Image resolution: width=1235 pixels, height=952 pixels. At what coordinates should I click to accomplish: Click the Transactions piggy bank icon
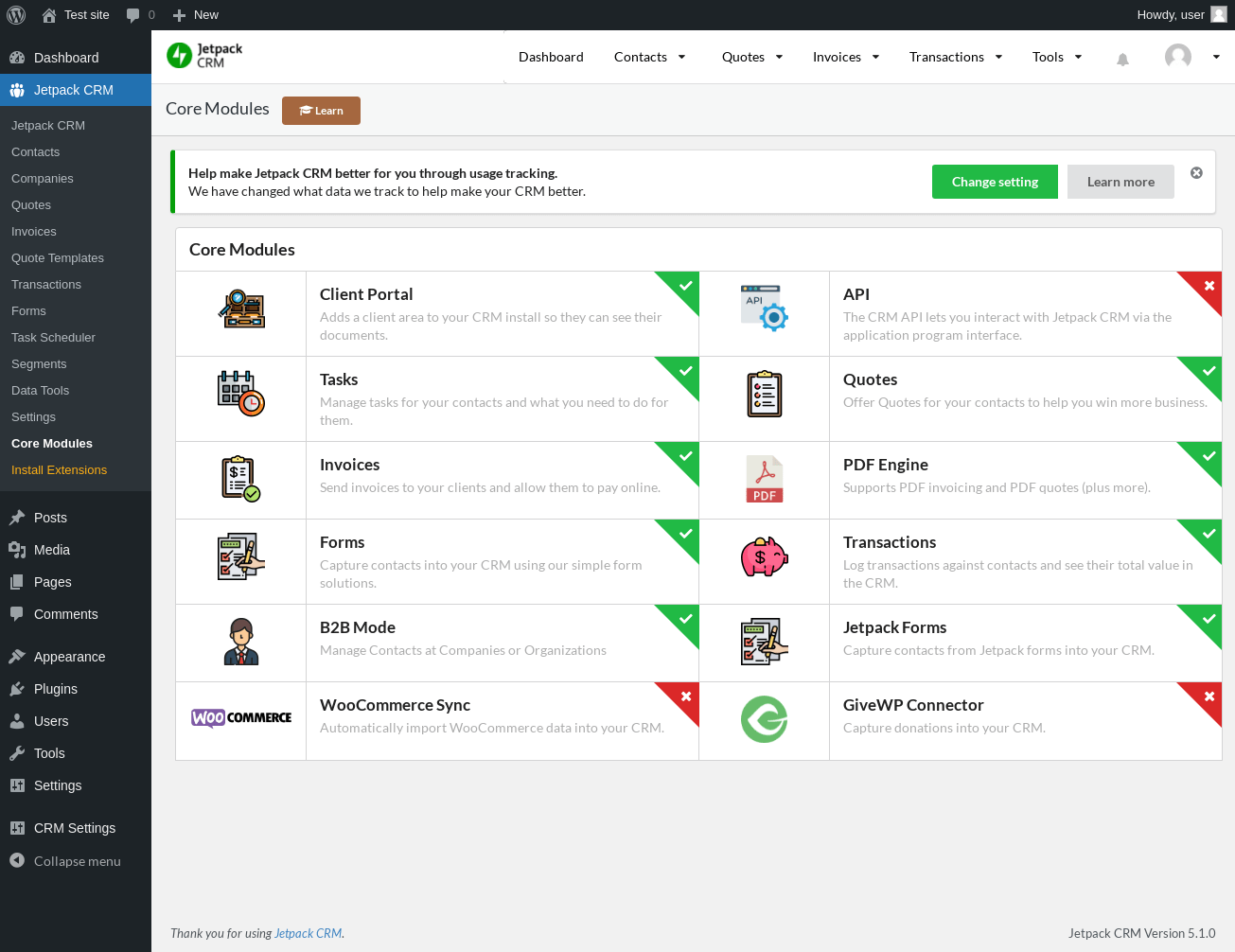765,556
